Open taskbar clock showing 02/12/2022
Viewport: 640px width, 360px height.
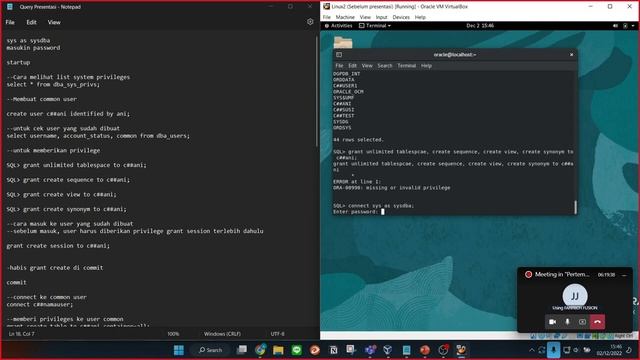pos(609,350)
